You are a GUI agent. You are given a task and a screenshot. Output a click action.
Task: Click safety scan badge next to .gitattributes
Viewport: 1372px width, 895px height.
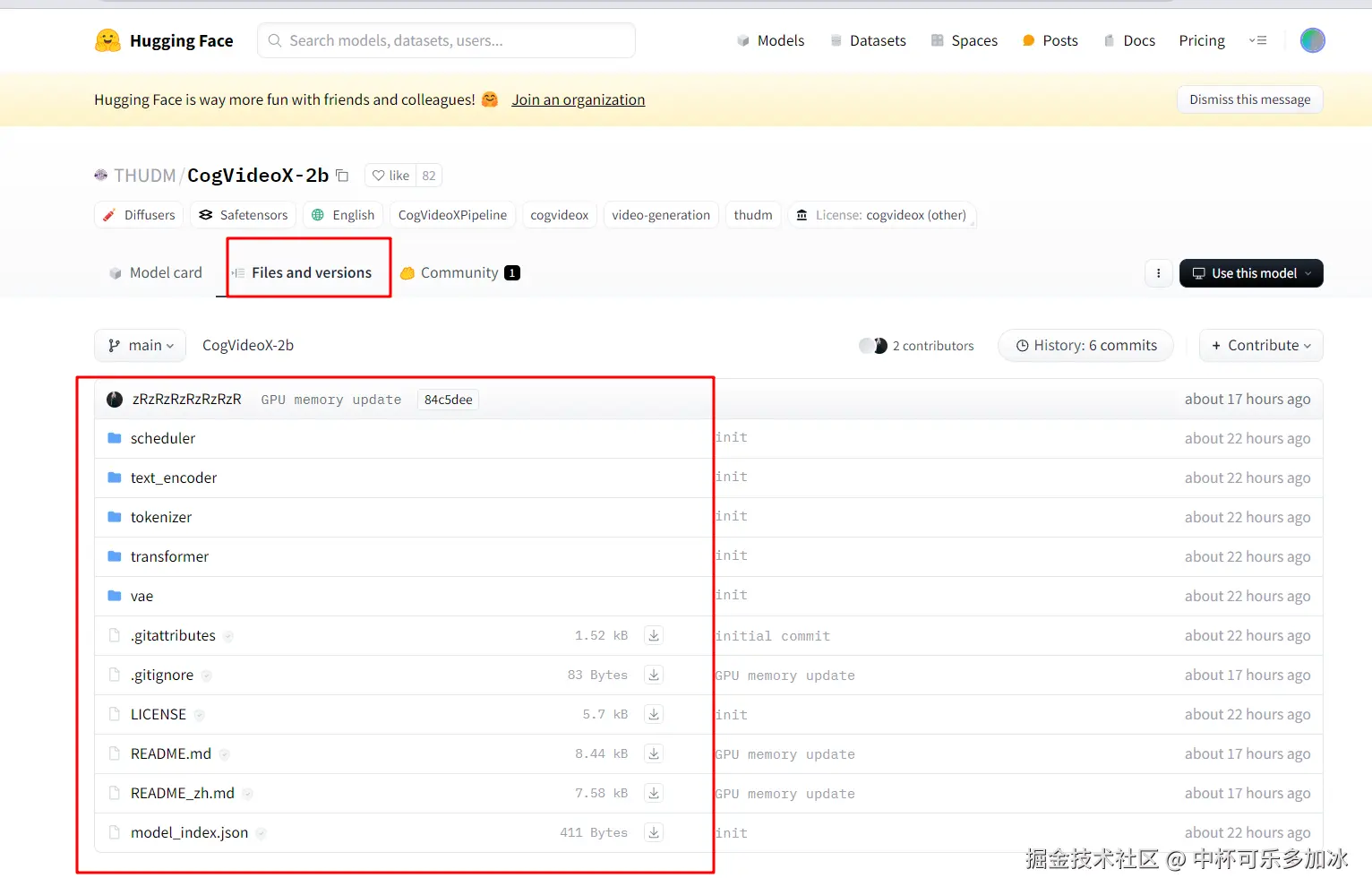click(x=228, y=636)
